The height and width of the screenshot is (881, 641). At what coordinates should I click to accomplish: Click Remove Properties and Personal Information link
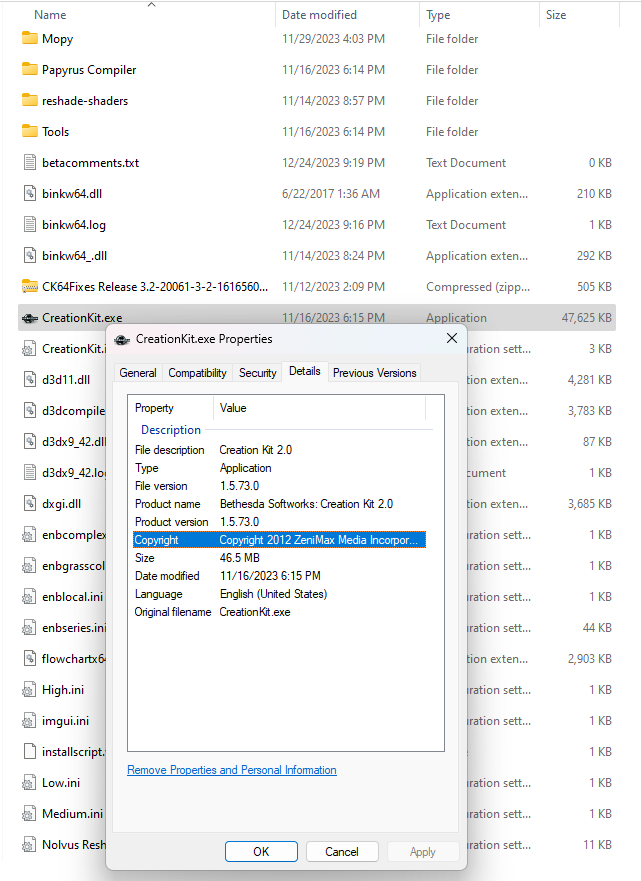231,770
